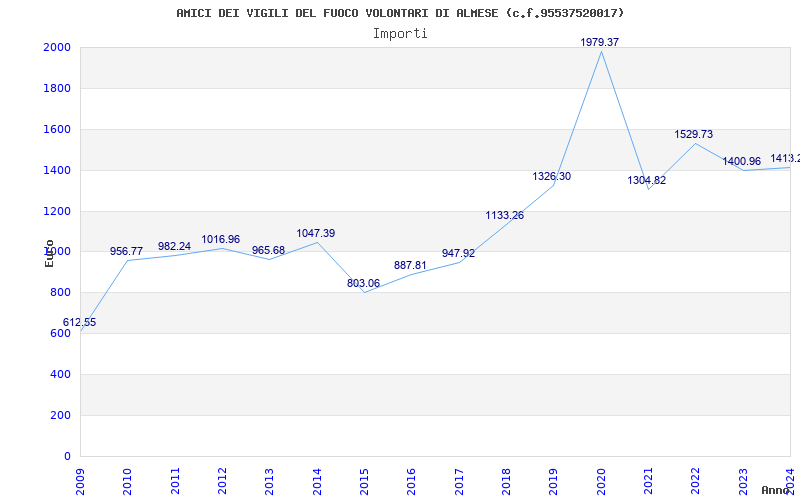Screen dimensions: 800x500
Task: Click the 965.68 data label
Action: pyautogui.click(x=268, y=251)
